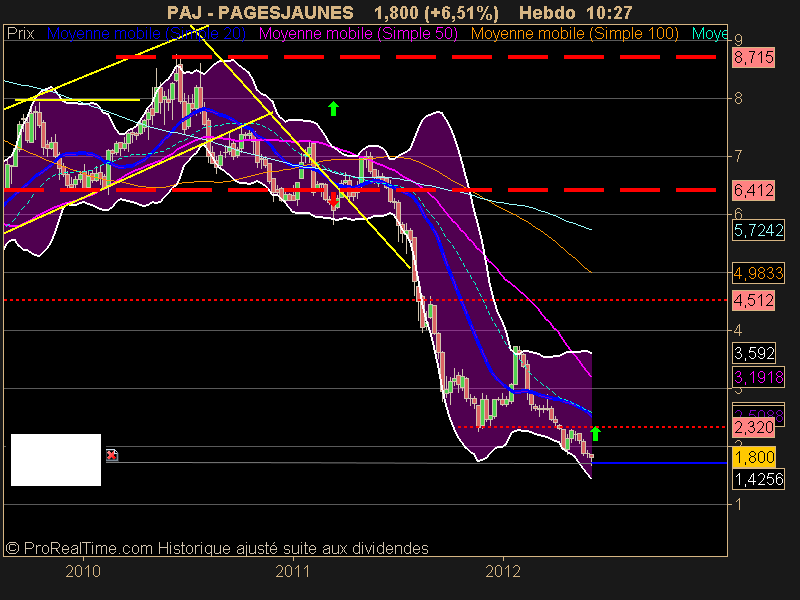Click the '4' tick on the price axis
800x600 pixels.
[x=738, y=330]
